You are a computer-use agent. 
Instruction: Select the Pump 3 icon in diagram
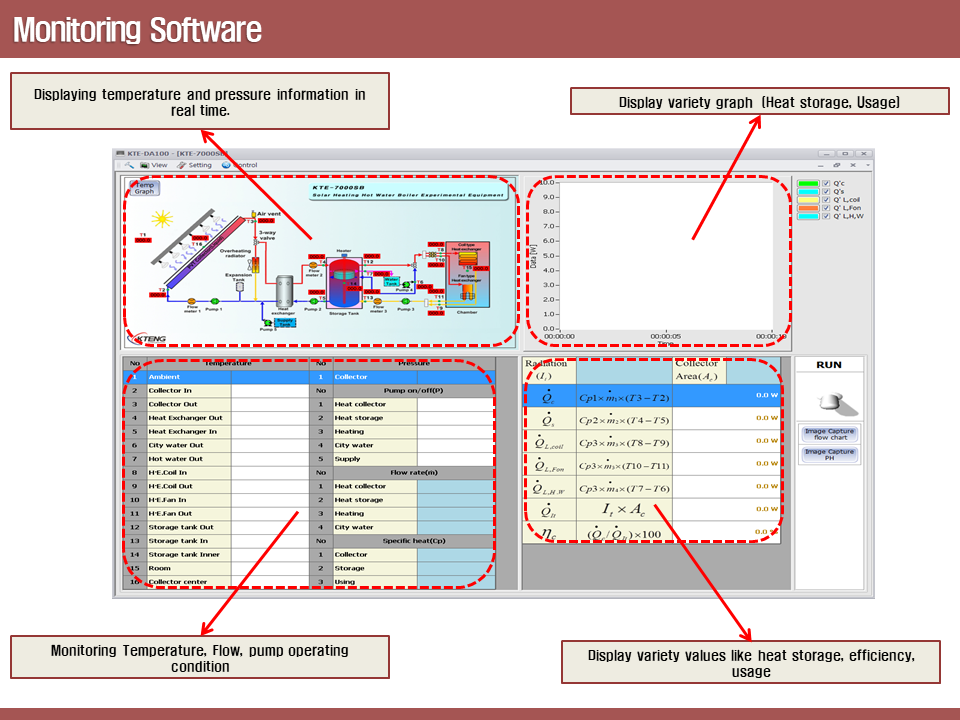[406, 299]
